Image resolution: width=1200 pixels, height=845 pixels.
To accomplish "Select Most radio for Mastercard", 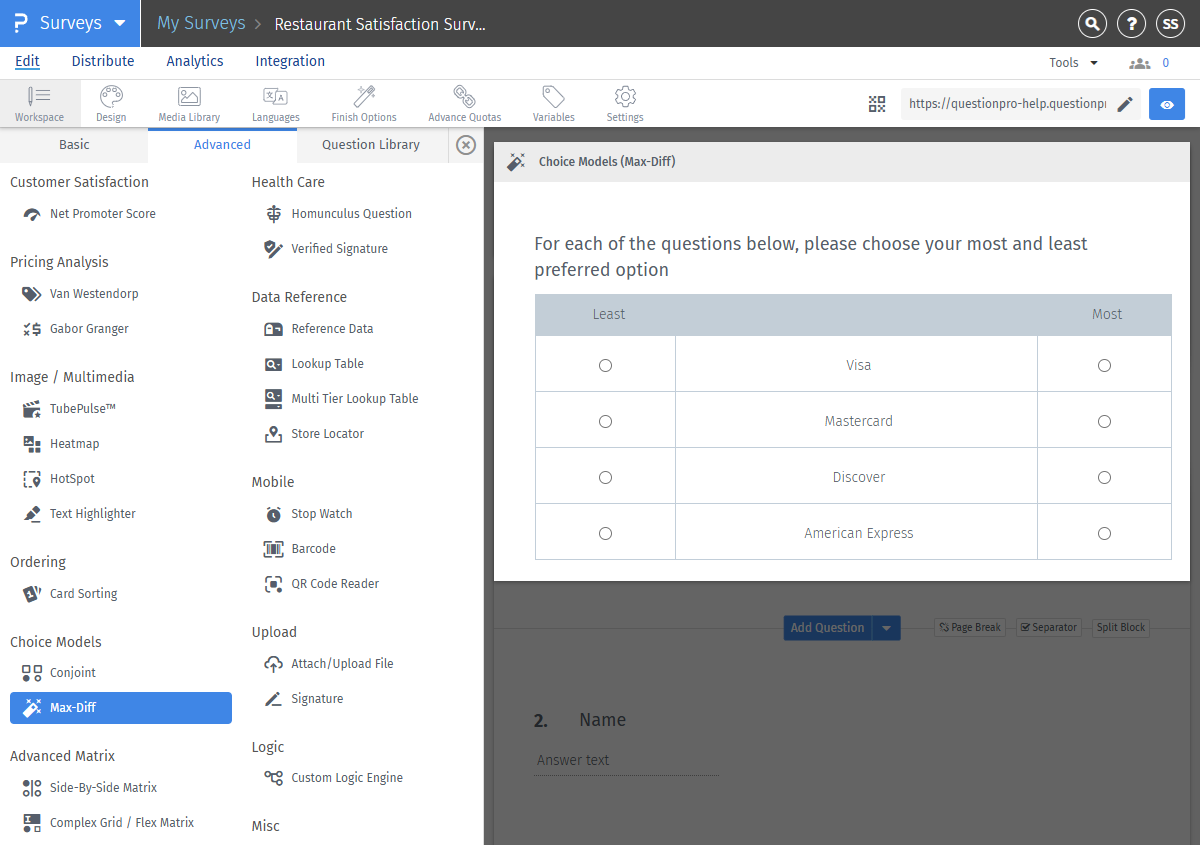I will tap(1104, 422).
